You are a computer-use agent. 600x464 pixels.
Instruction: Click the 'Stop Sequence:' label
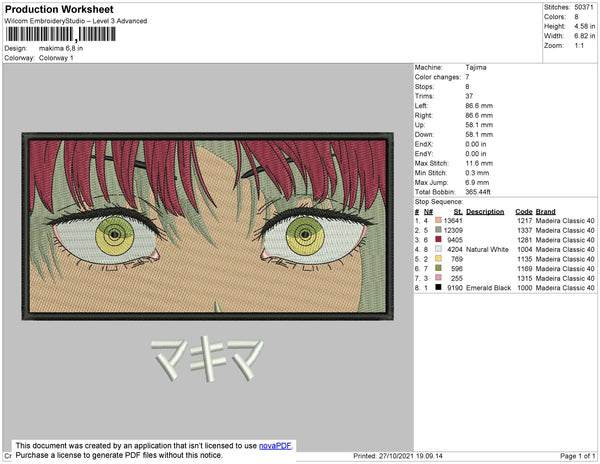(439, 202)
